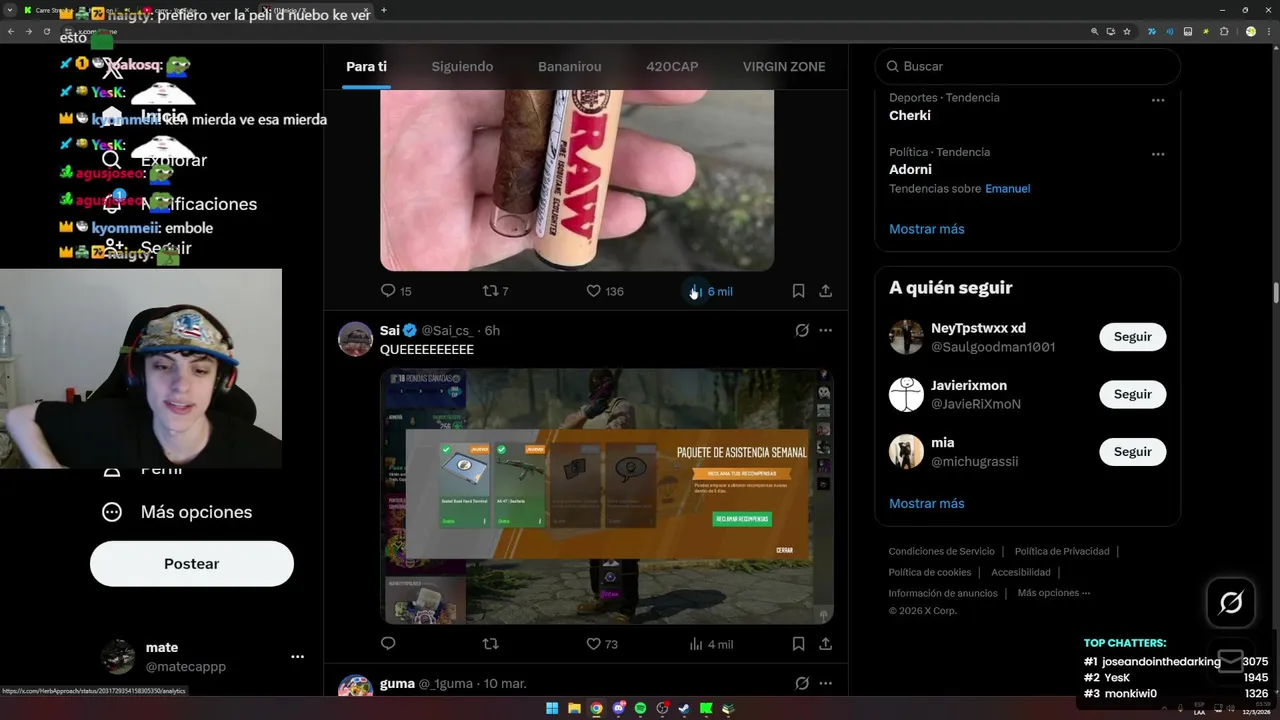The width and height of the screenshot is (1280, 720).
Task: Open Más opciones in the left sidebar
Action: tap(177, 512)
